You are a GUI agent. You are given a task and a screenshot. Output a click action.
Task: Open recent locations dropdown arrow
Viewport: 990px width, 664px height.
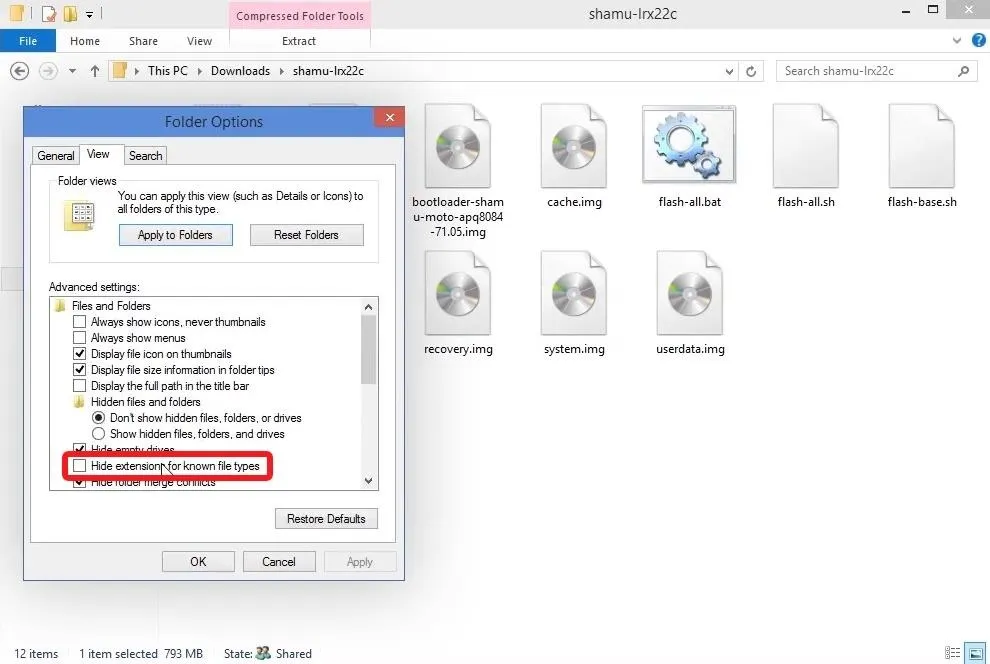[73, 71]
